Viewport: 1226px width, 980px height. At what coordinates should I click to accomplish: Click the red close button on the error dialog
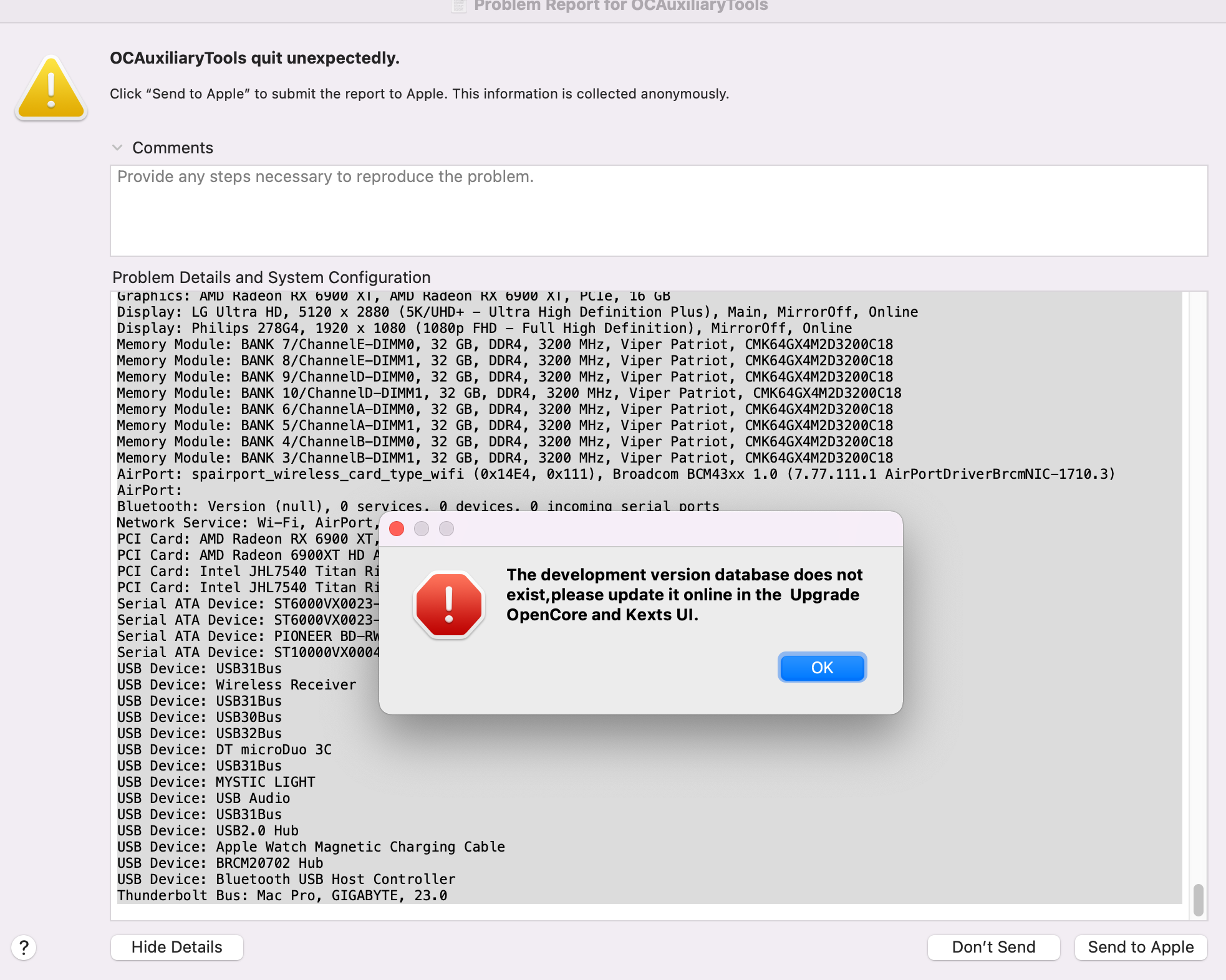397,529
